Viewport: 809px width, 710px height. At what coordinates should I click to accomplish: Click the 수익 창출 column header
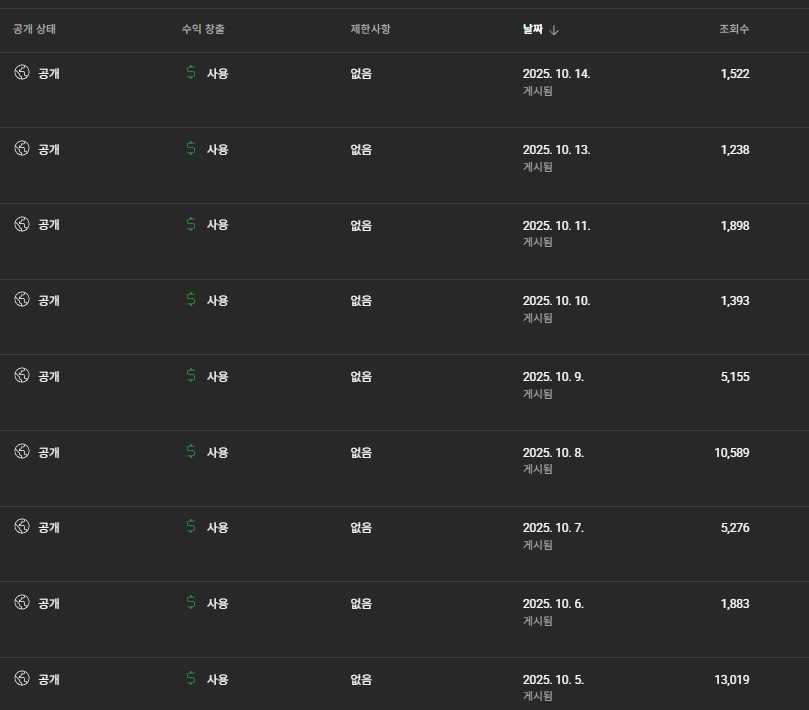[203, 30]
